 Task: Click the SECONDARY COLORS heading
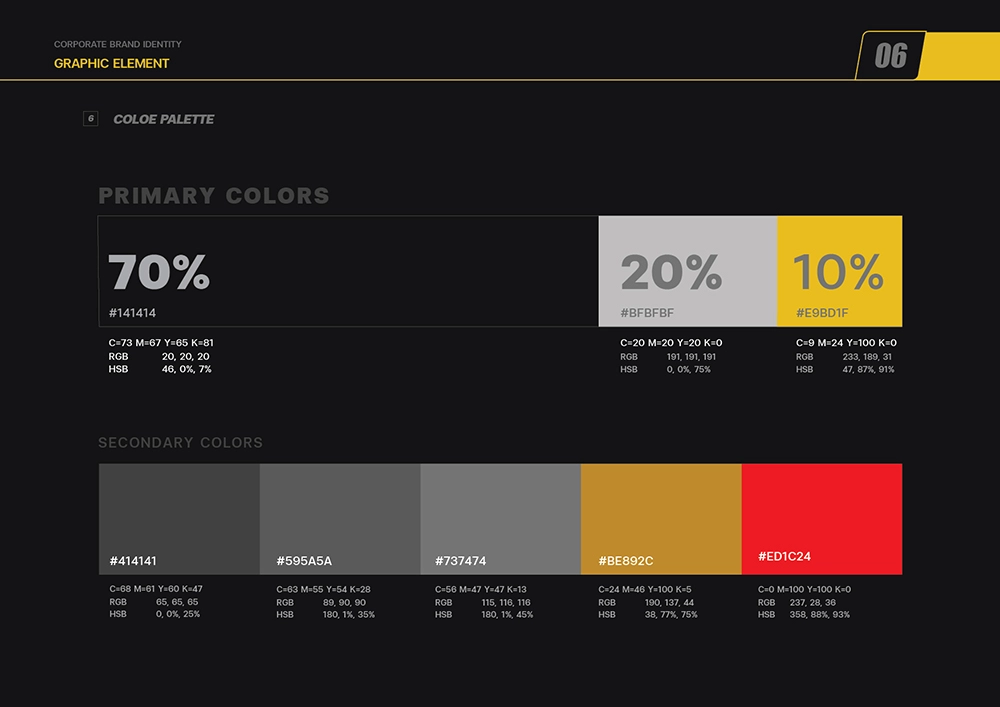(181, 443)
